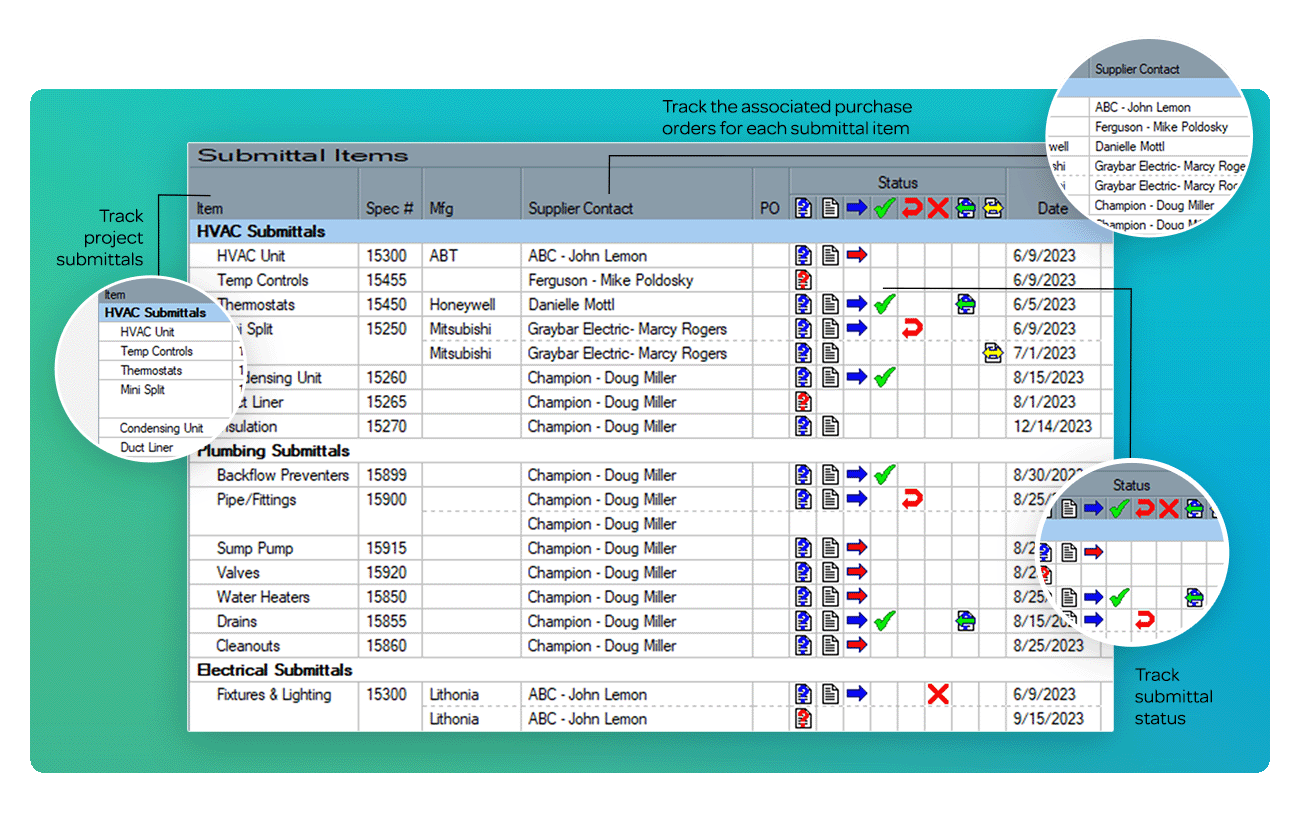
Task: Click the green transmittal icon on the Thermostats row
Action: [966, 304]
